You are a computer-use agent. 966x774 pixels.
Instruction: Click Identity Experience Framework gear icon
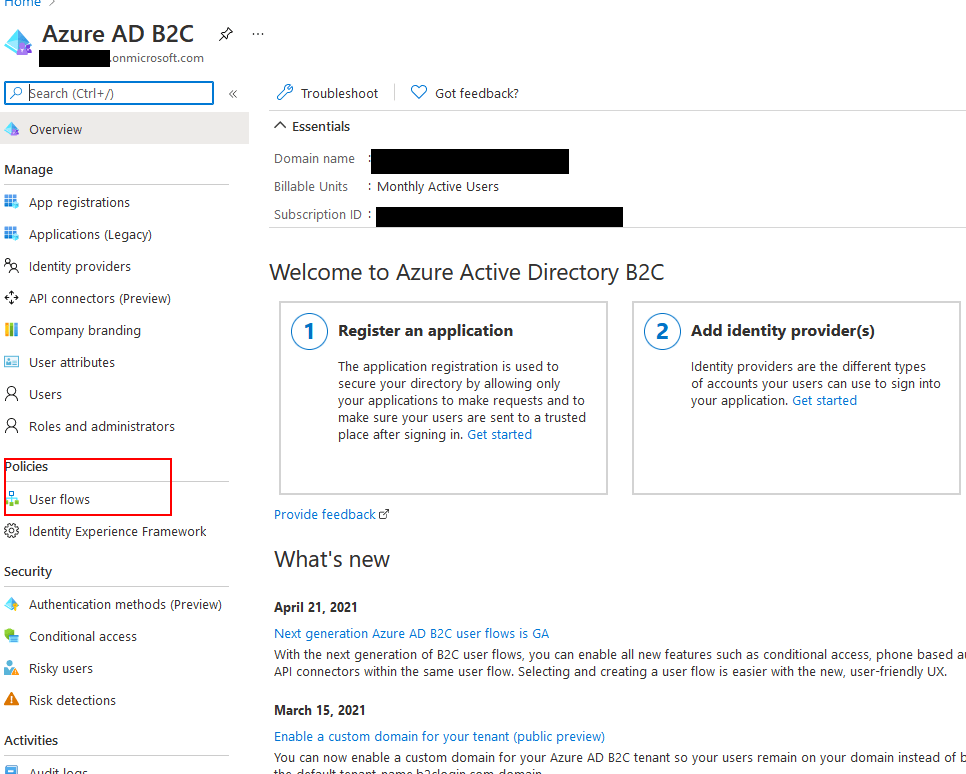[x=12, y=531]
